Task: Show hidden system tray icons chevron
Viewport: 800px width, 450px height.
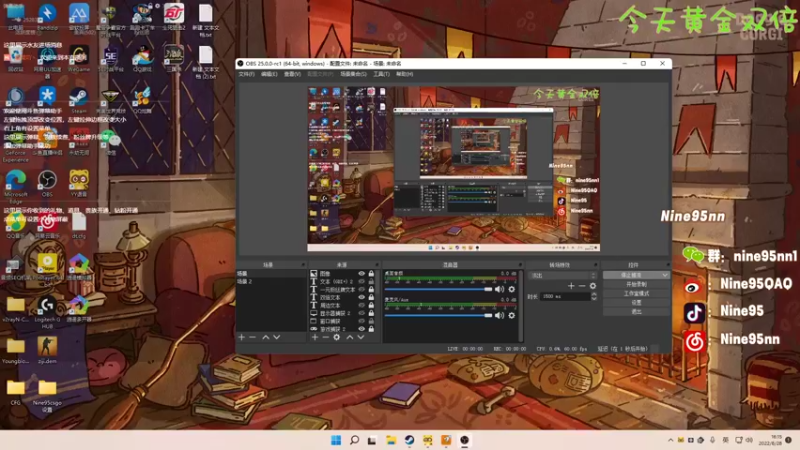Action: 670,440
